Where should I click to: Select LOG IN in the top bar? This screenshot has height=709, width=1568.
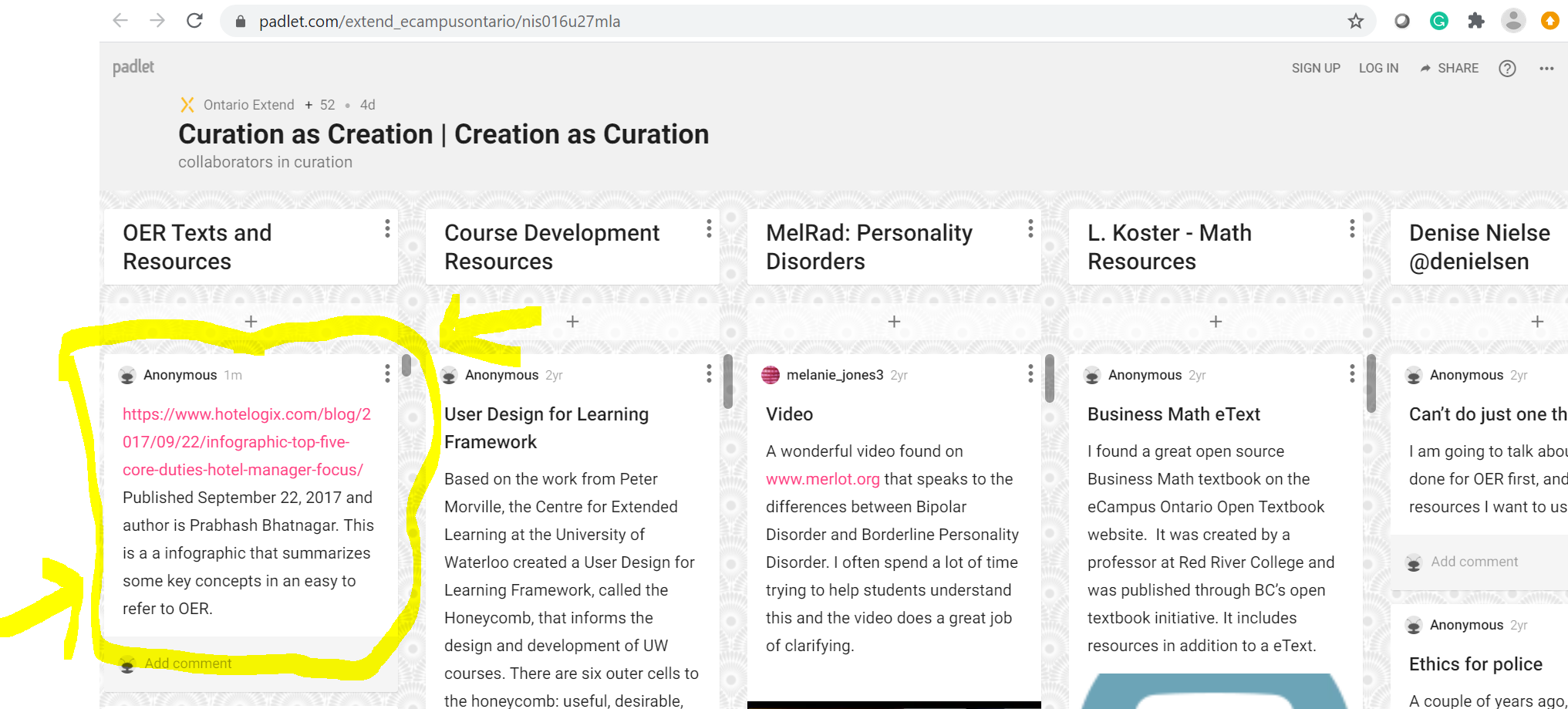[x=1378, y=68]
